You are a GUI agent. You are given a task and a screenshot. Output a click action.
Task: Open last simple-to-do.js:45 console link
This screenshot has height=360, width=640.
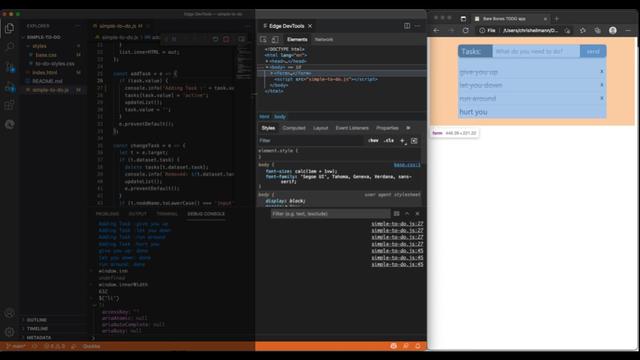(397, 264)
